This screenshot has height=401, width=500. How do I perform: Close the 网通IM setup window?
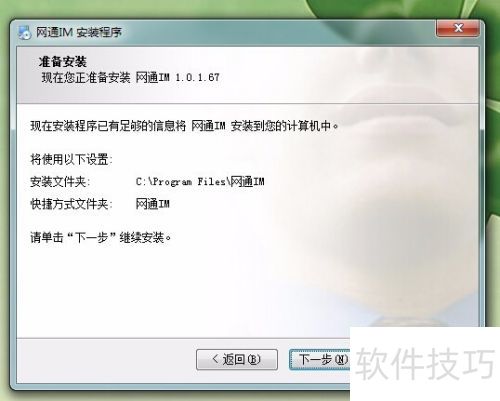(x=458, y=28)
